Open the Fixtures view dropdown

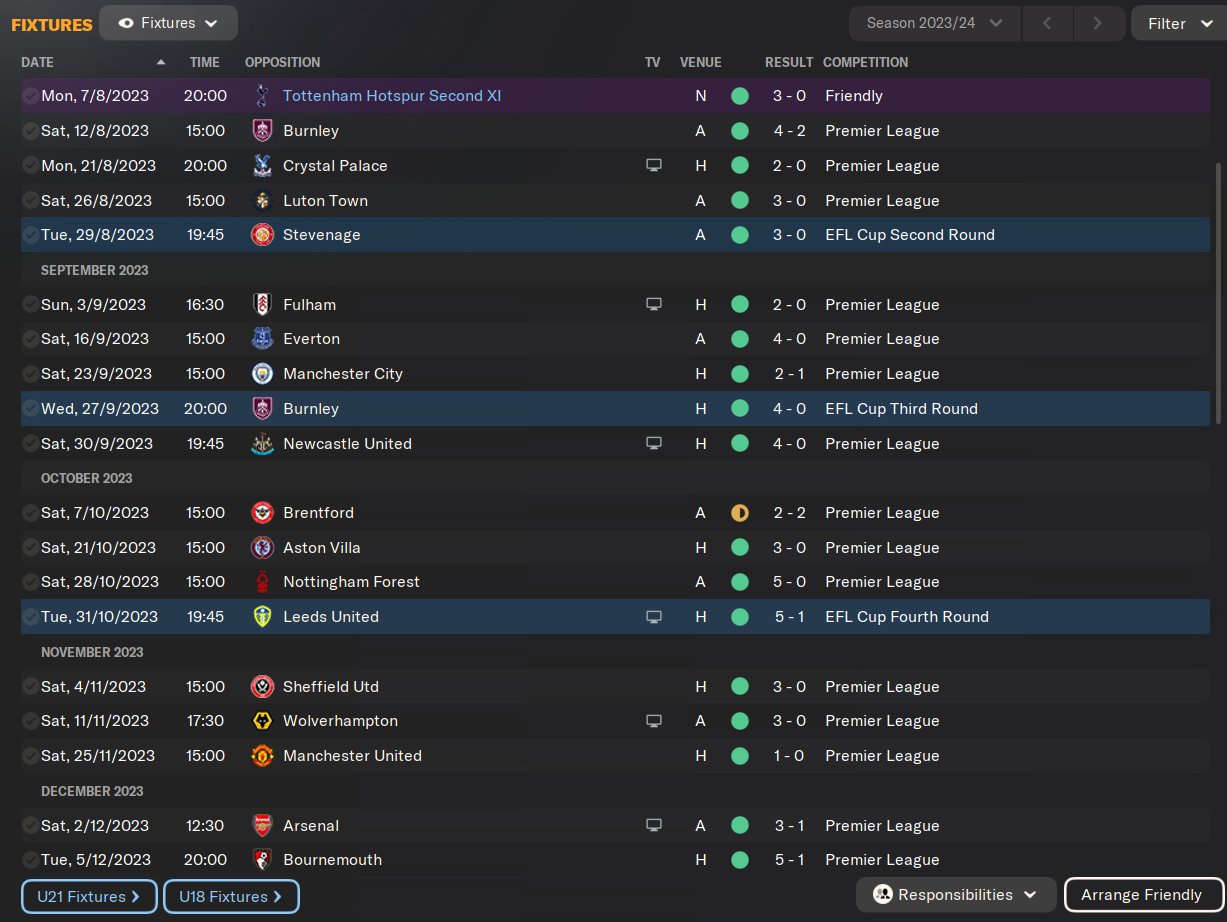click(x=168, y=23)
